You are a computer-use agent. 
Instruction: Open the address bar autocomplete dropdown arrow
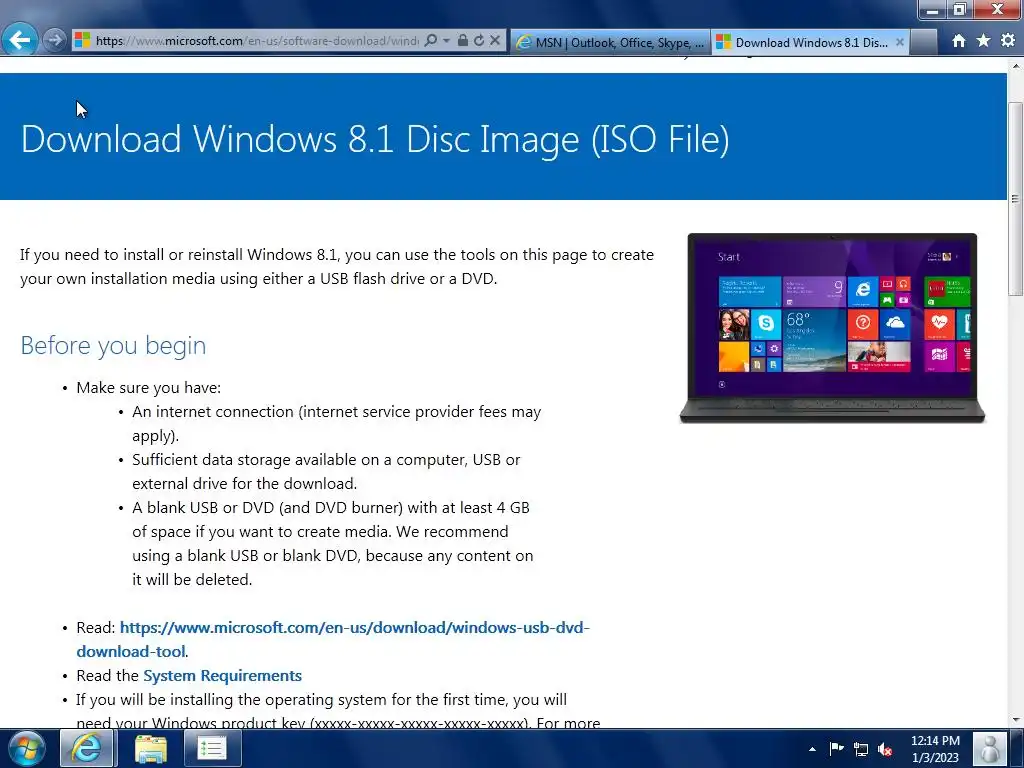coord(447,40)
